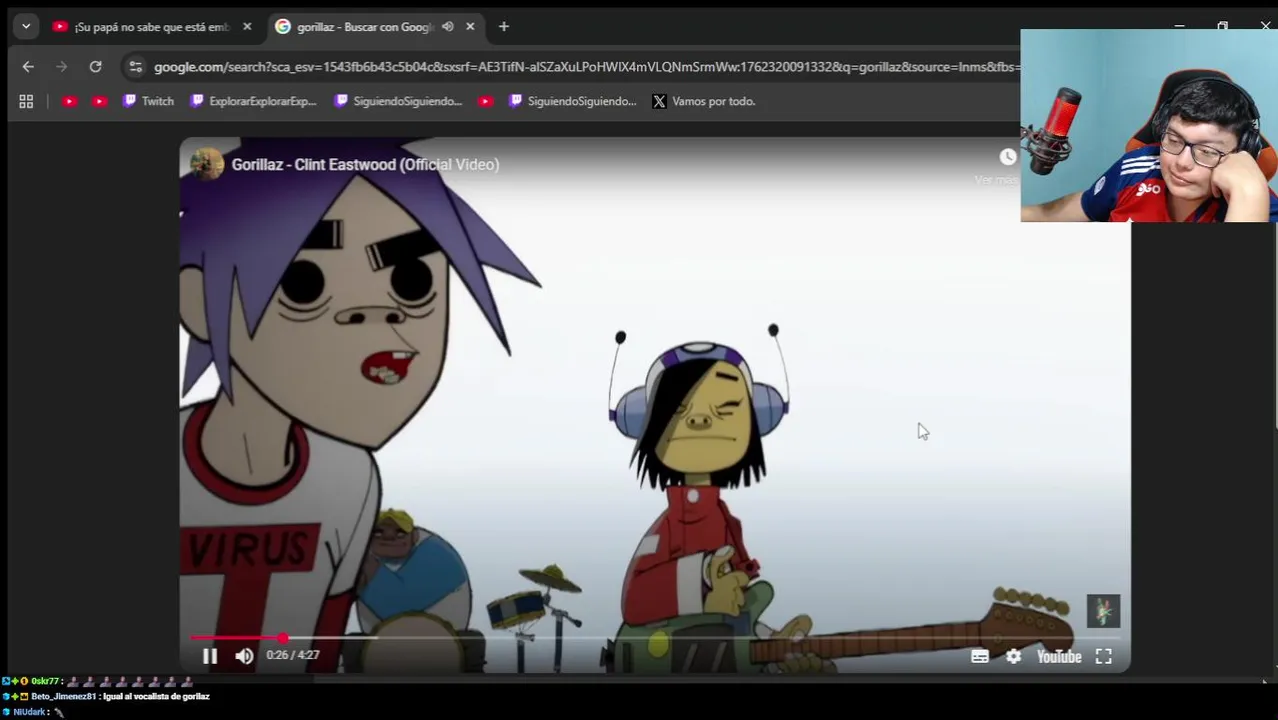Image resolution: width=1278 pixels, height=720 pixels.
Task: Close the 'gorillaz - Buscar con Google' tab
Action: click(470, 27)
